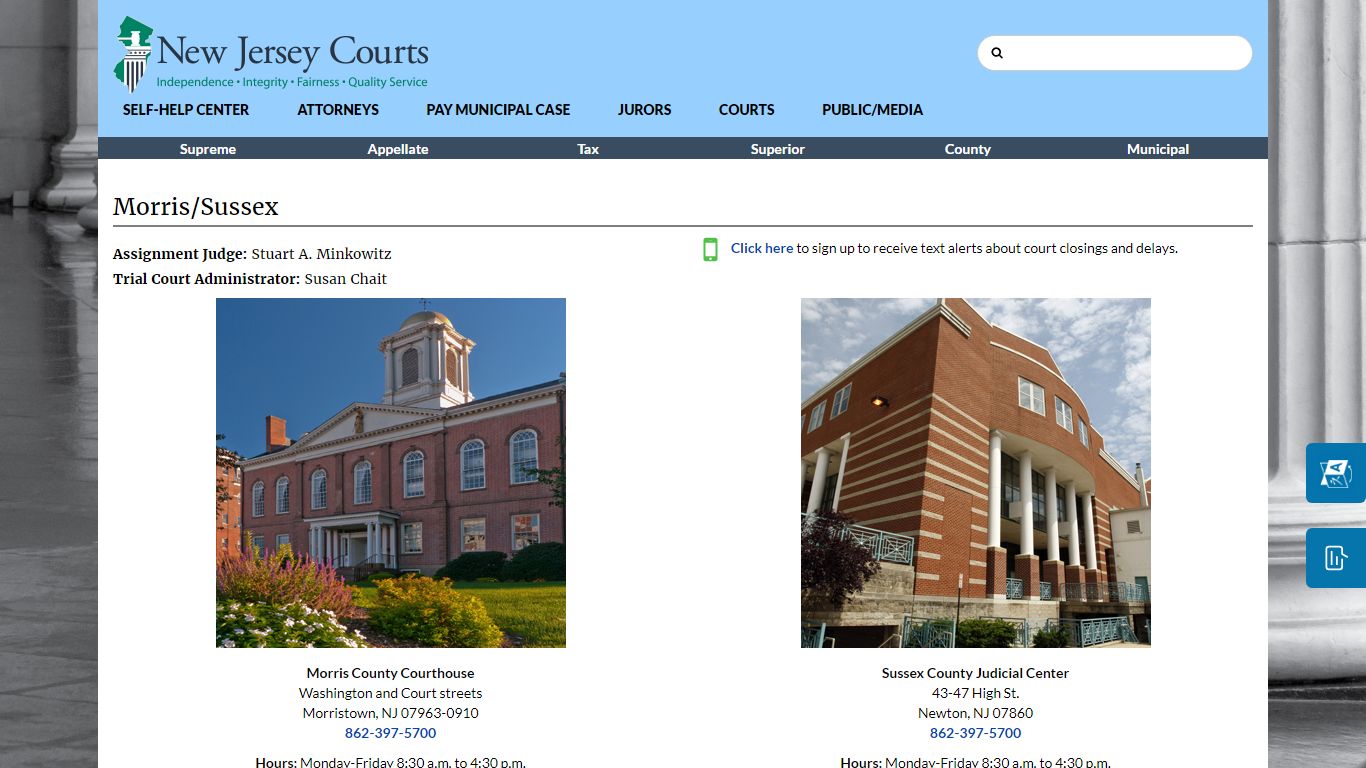Open the lower blue document report side icon
1366x768 pixels.
point(1336,558)
